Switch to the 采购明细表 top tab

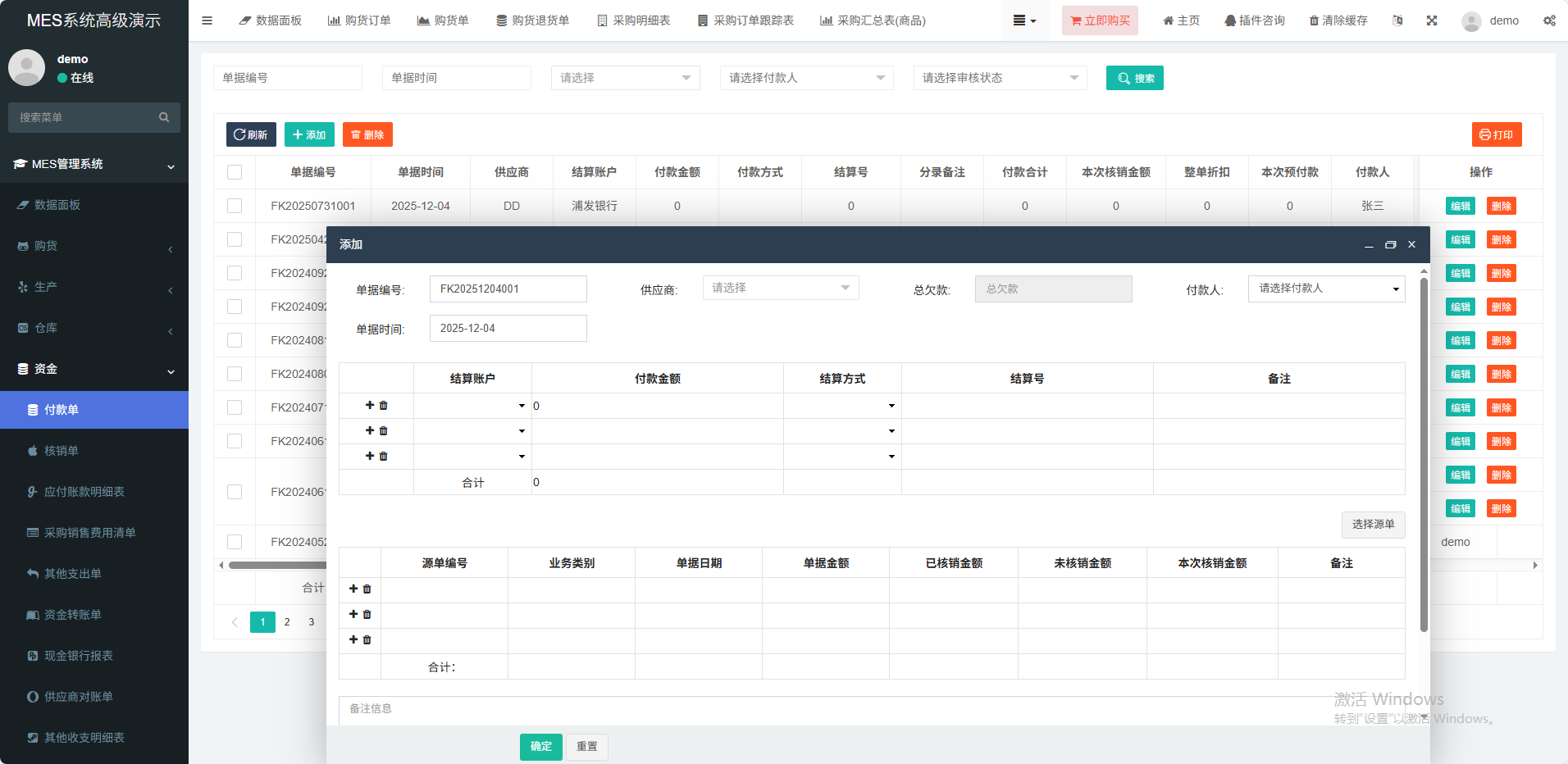coord(633,20)
